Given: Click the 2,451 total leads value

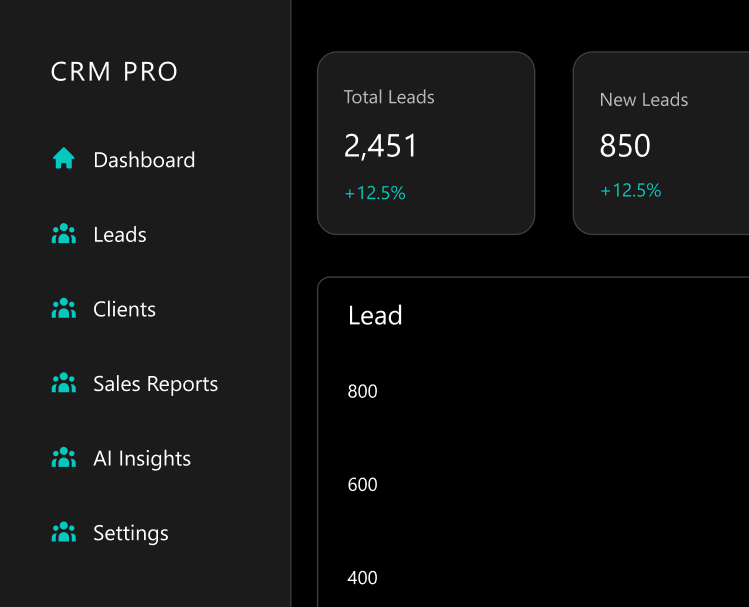Looking at the screenshot, I should [x=381, y=147].
